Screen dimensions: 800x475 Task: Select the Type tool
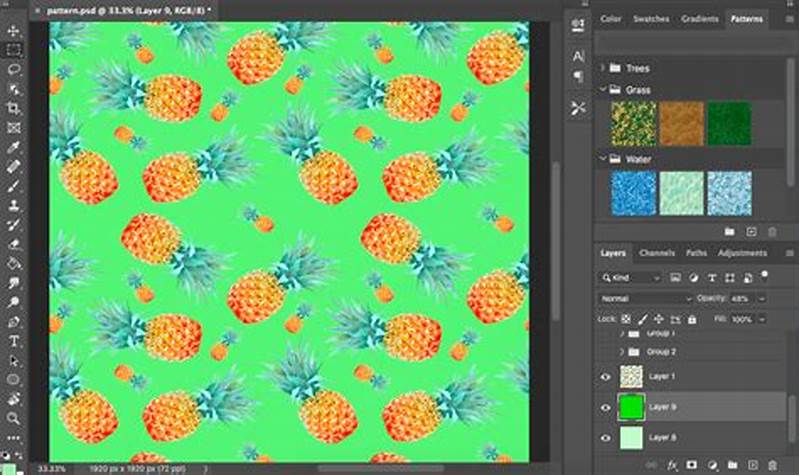14,341
